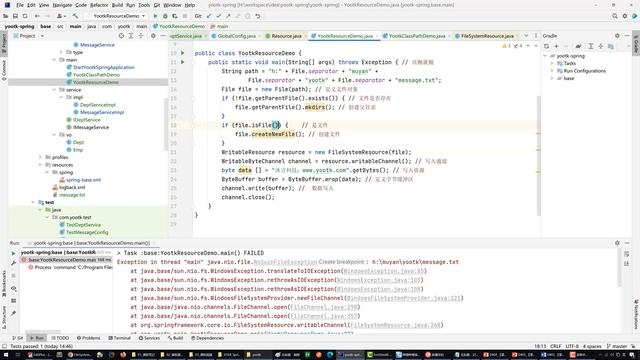Collapse the main package folder

54,60
